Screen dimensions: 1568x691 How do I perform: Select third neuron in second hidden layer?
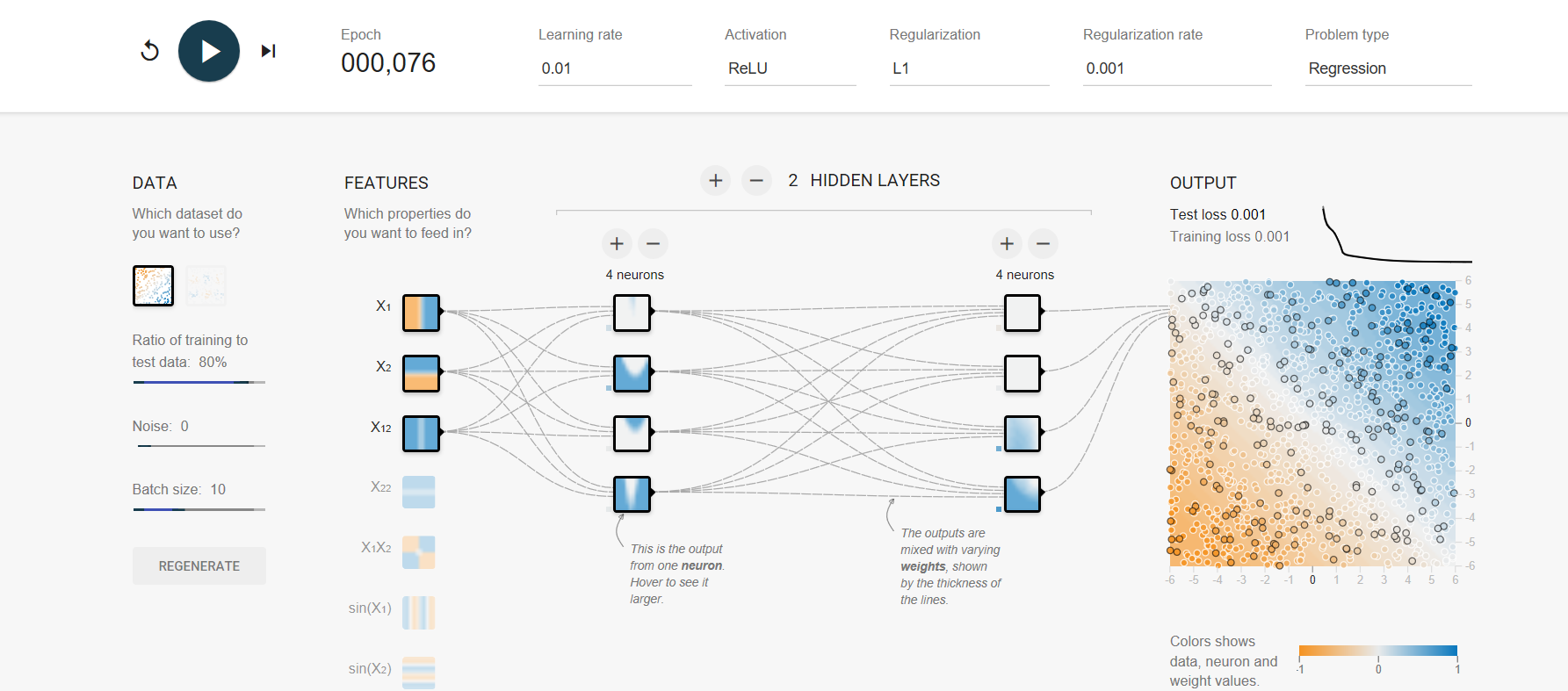pos(1022,434)
